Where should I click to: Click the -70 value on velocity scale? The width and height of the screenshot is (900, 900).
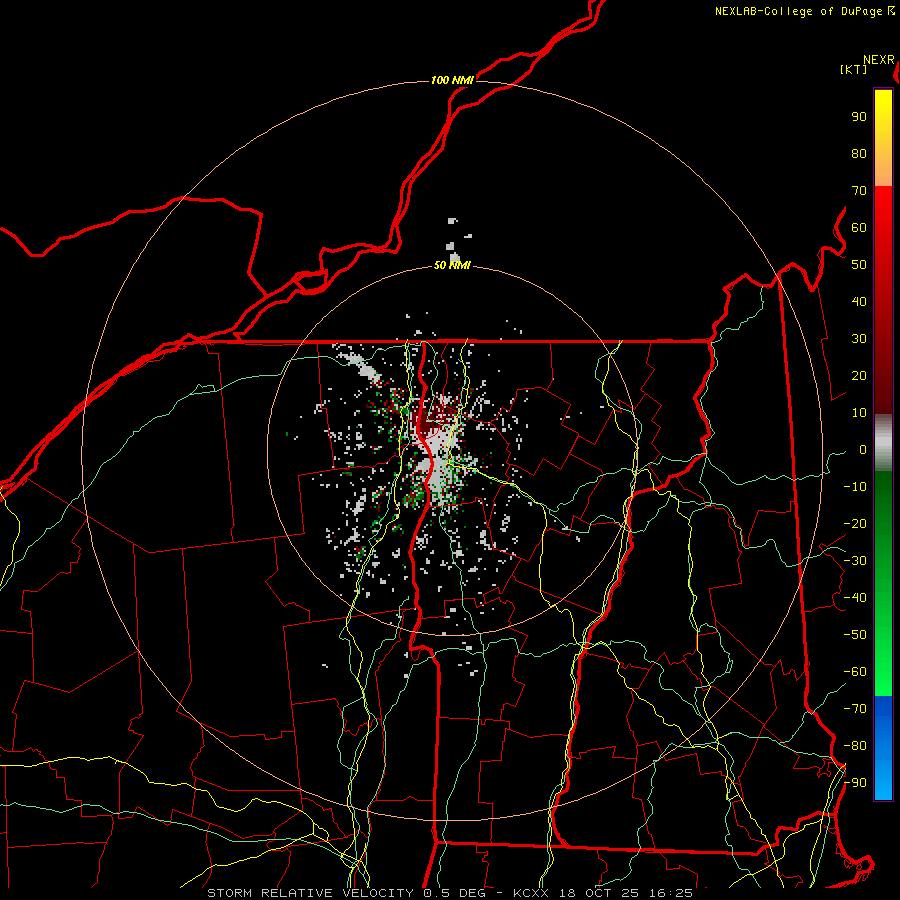(855, 709)
